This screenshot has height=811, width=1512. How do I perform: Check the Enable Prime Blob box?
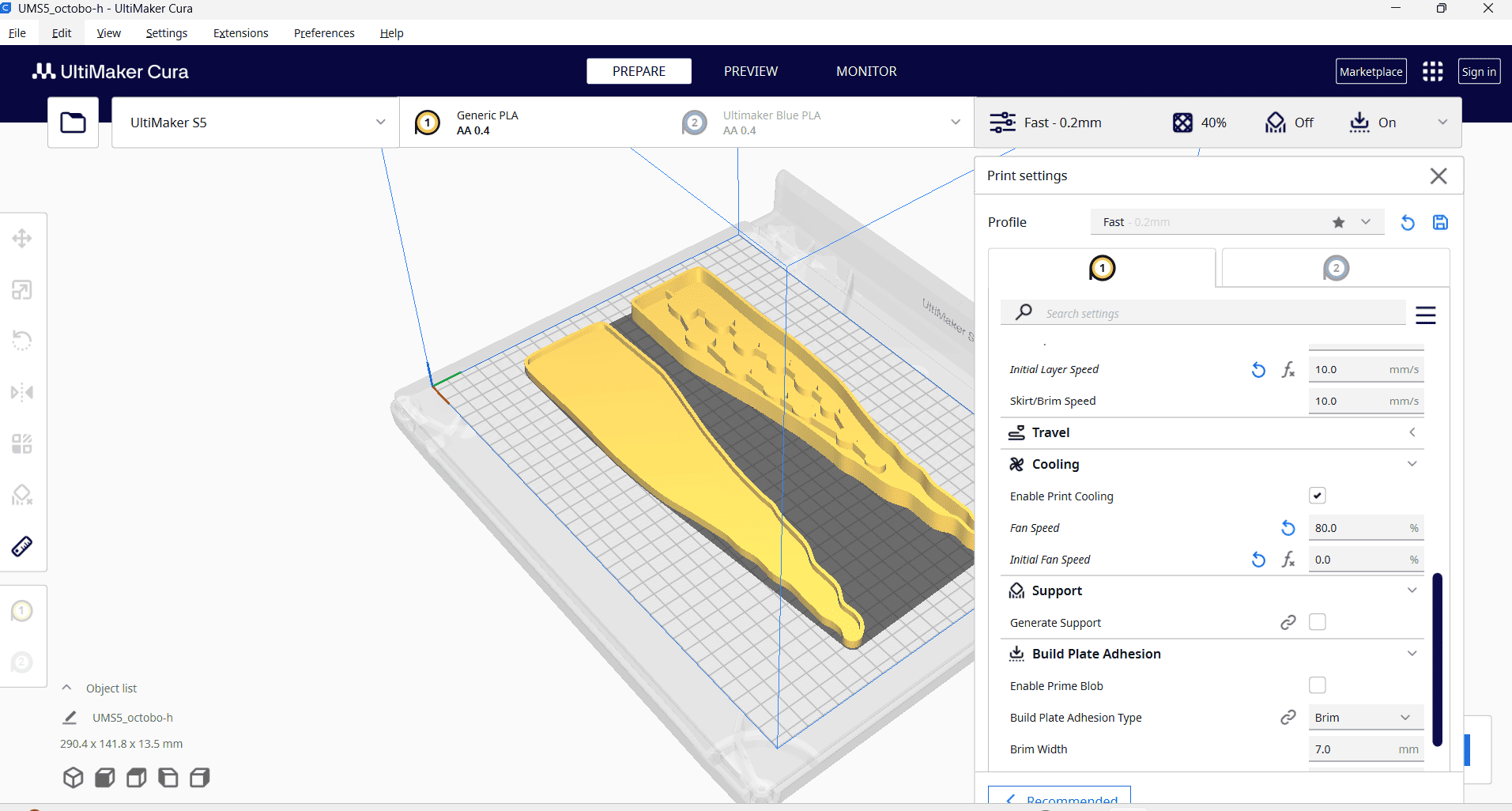(x=1317, y=685)
